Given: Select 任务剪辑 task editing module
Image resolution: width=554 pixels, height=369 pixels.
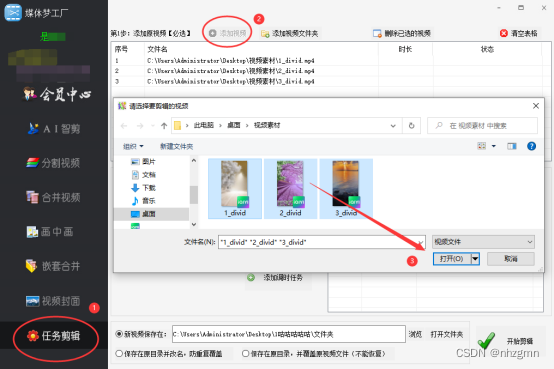Looking at the screenshot, I should [x=54, y=335].
